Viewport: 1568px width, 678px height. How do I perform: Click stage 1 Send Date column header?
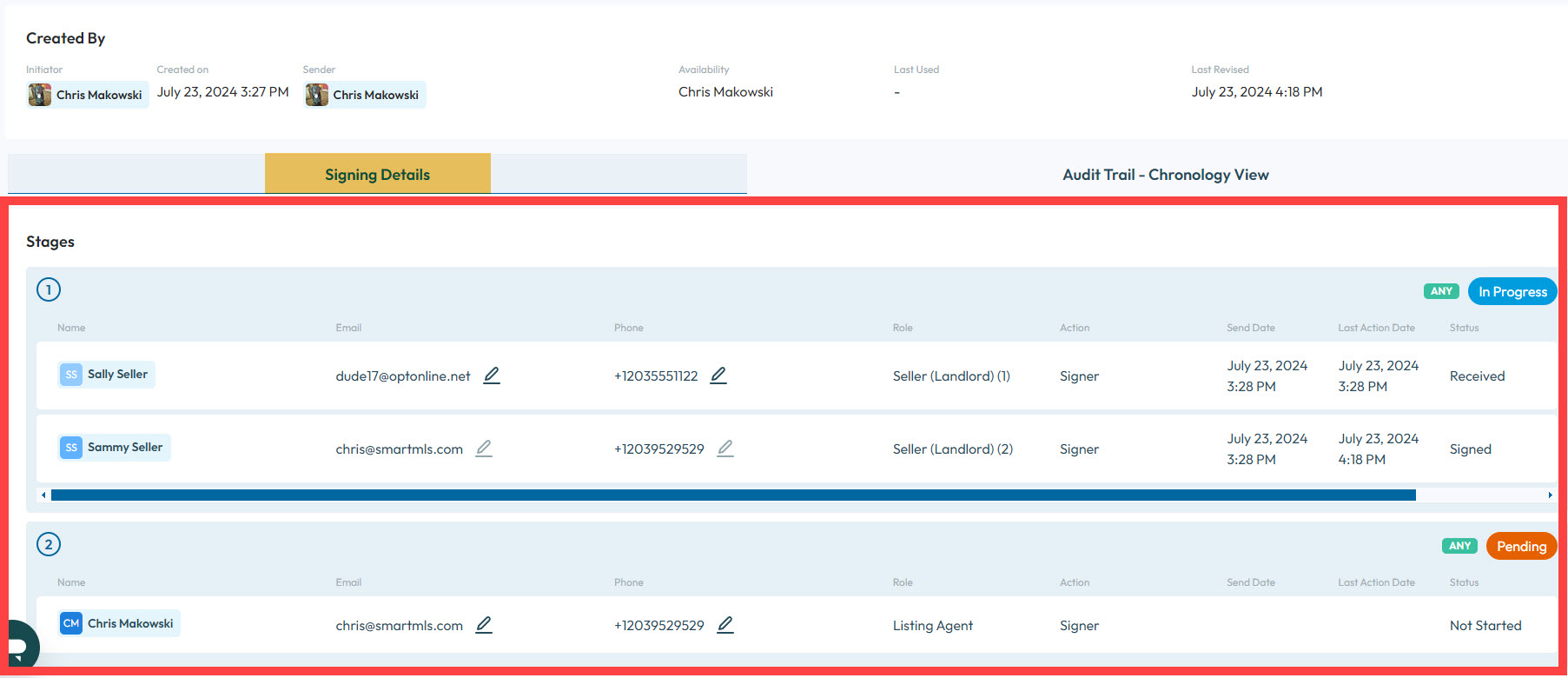[1251, 328]
